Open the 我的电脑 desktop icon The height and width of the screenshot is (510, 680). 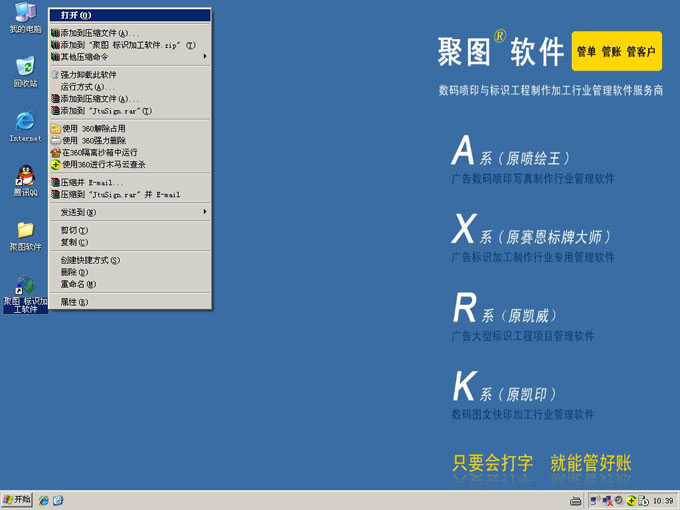click(x=25, y=14)
